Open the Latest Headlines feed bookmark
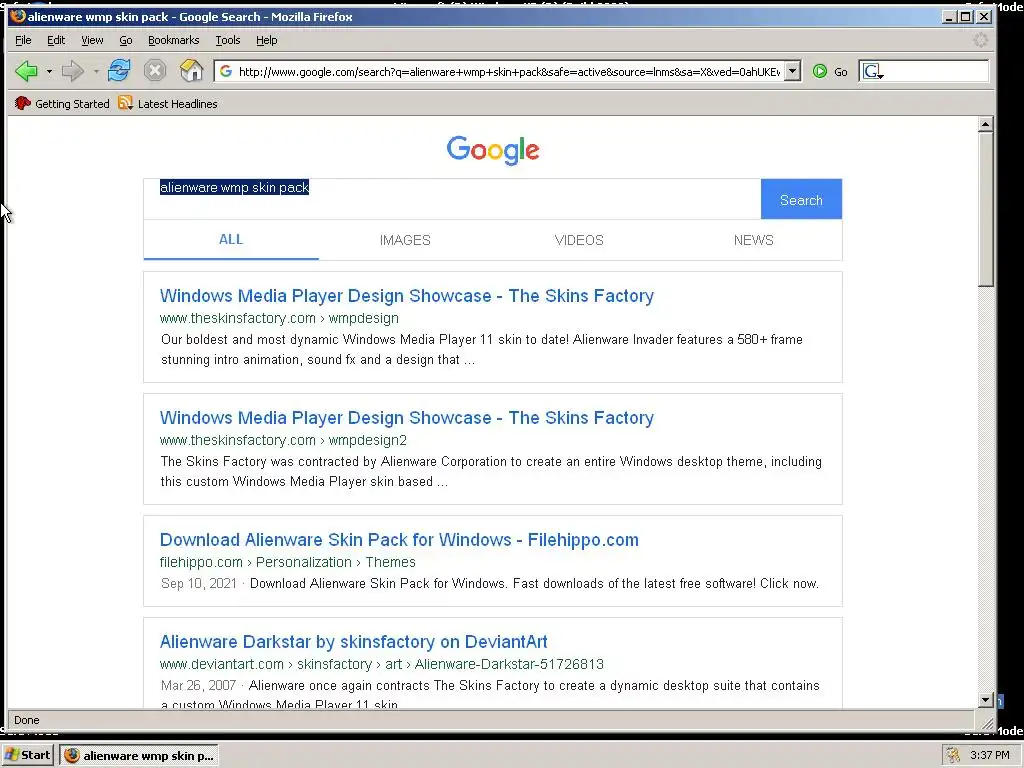1024x768 pixels. coord(168,103)
